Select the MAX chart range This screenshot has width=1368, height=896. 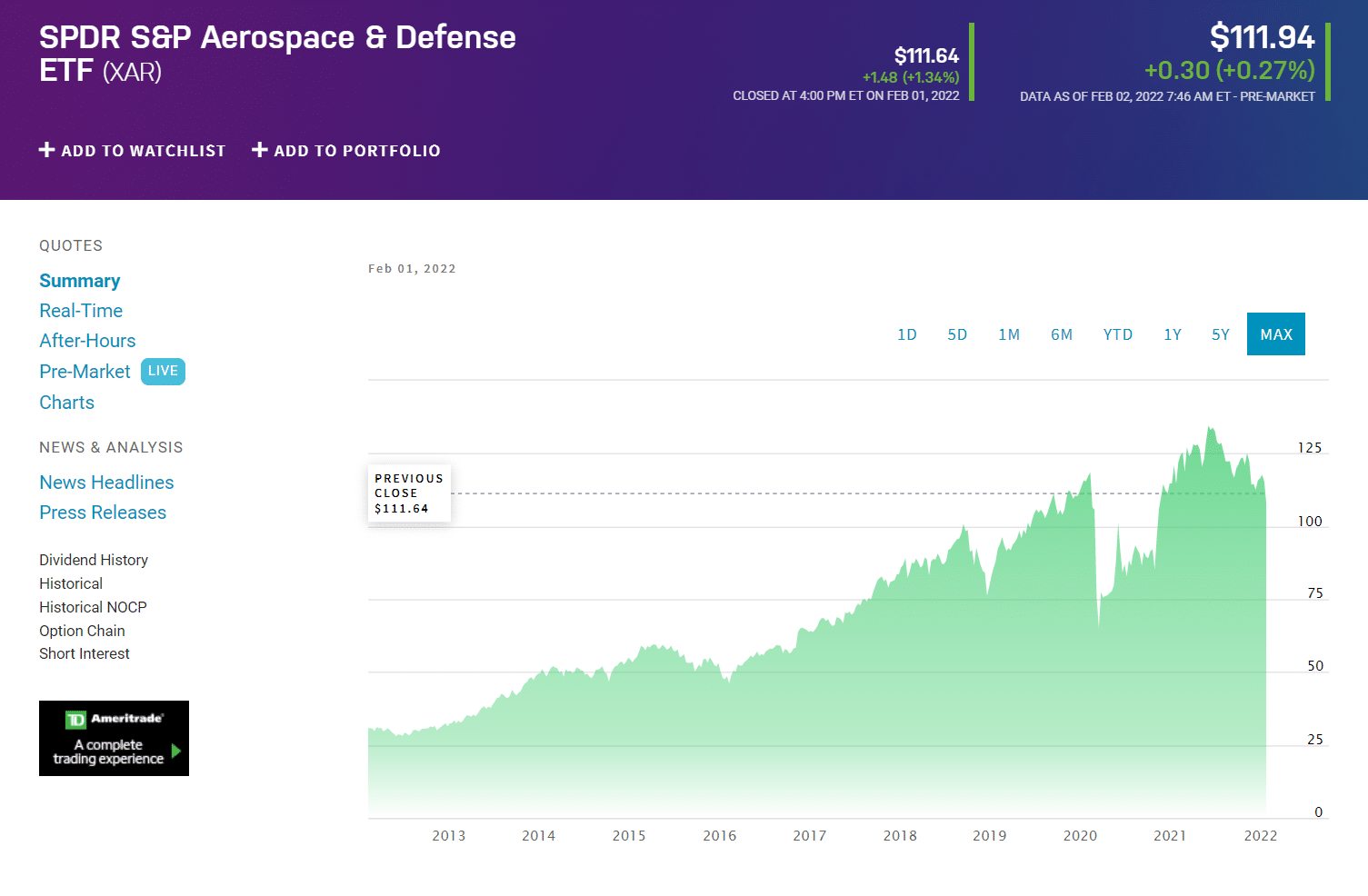[x=1275, y=334]
